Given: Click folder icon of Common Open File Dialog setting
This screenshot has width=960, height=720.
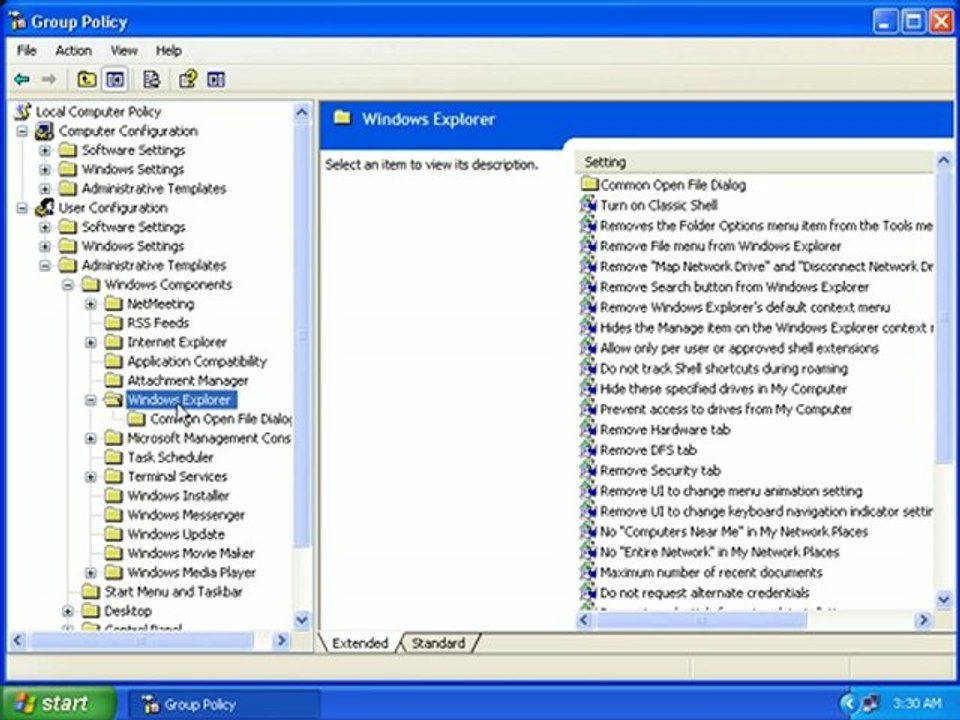Looking at the screenshot, I should coord(589,184).
